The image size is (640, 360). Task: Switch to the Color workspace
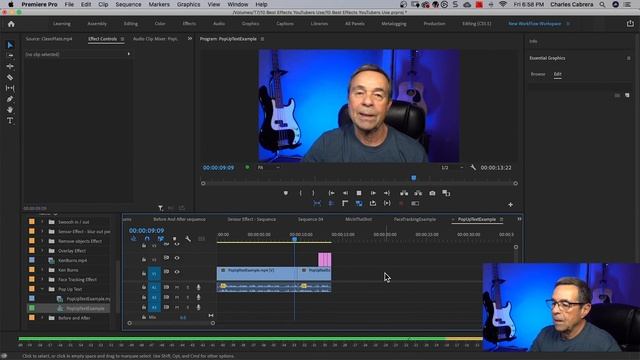160,24
